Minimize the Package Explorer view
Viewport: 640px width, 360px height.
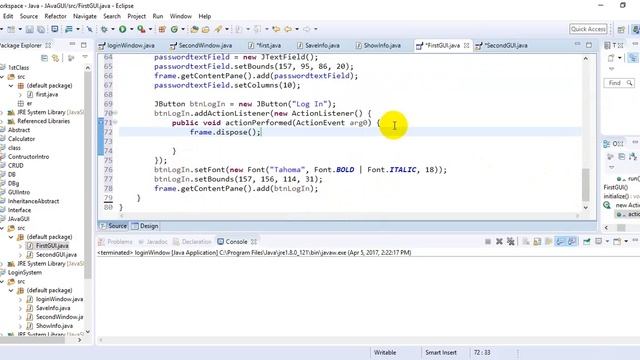[72, 44]
